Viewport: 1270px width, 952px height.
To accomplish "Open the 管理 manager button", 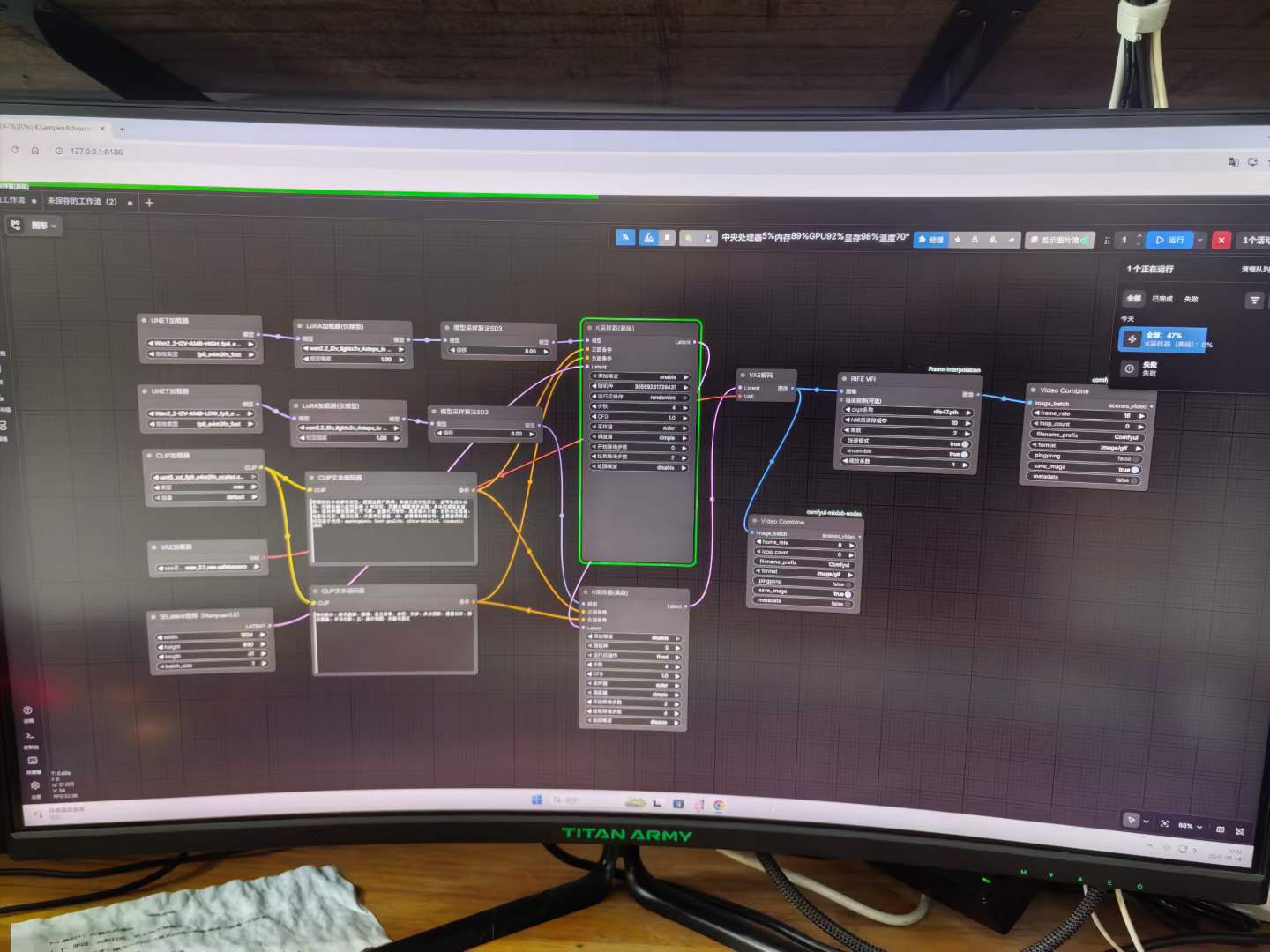I will pos(930,240).
